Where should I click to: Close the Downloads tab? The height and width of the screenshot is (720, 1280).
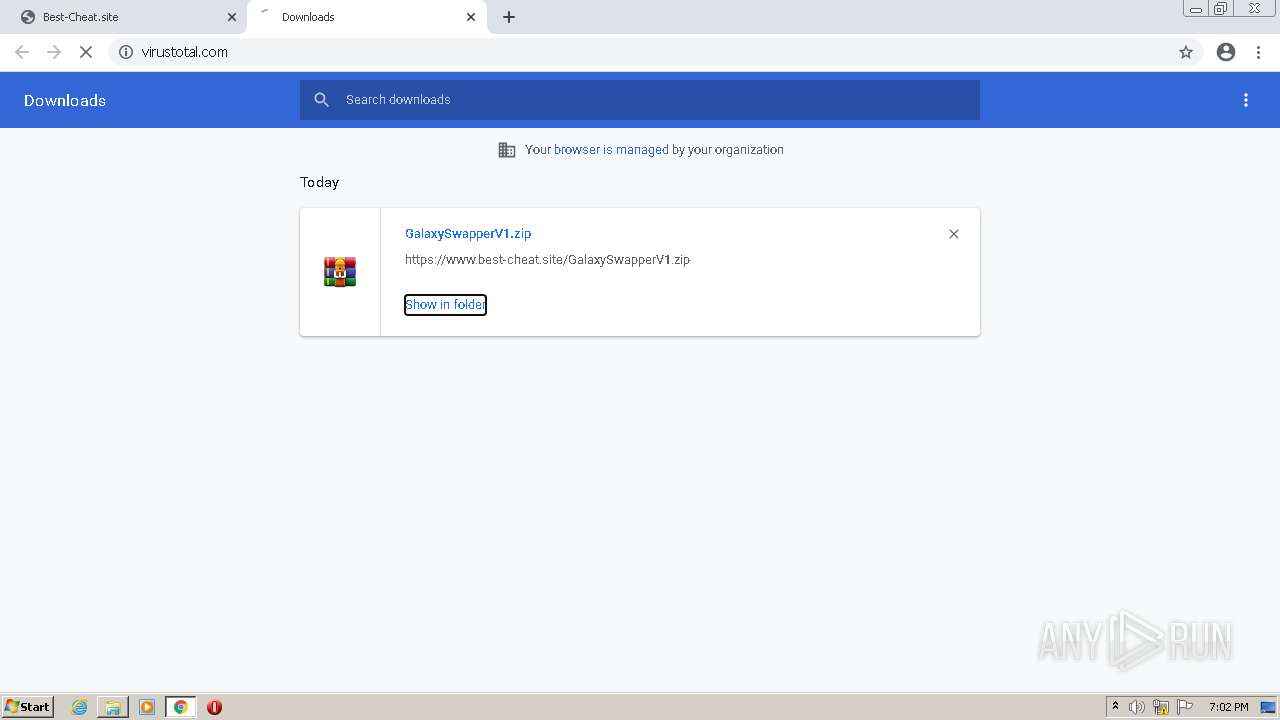tap(471, 17)
